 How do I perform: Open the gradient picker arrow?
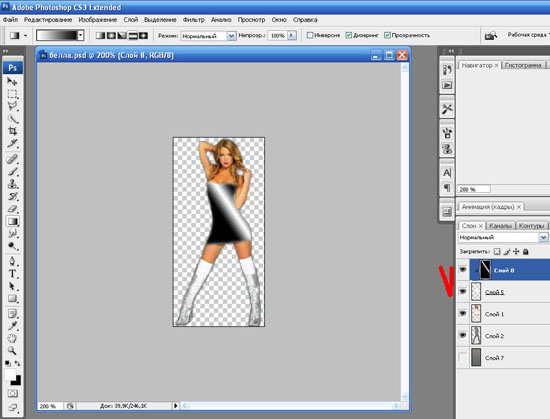point(81,35)
